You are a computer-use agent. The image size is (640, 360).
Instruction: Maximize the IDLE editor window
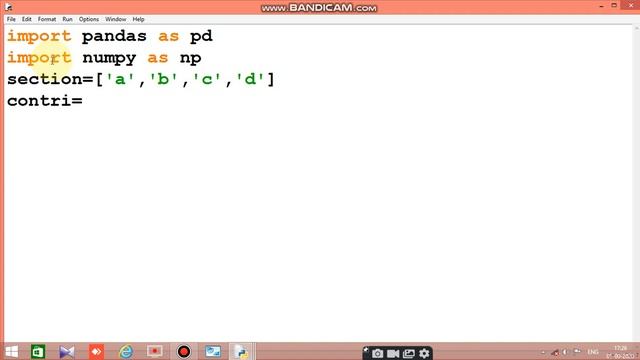(x=614, y=6)
